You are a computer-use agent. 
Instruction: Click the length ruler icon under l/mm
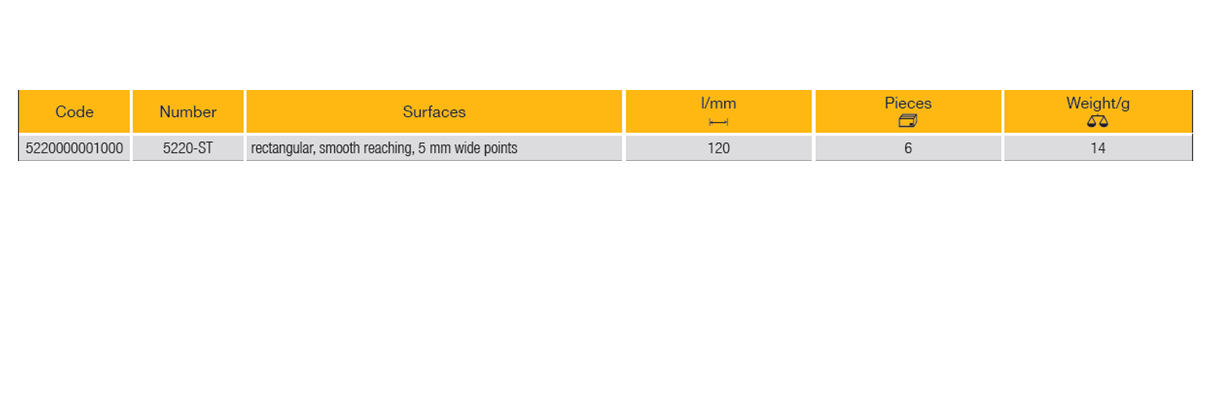(718, 122)
